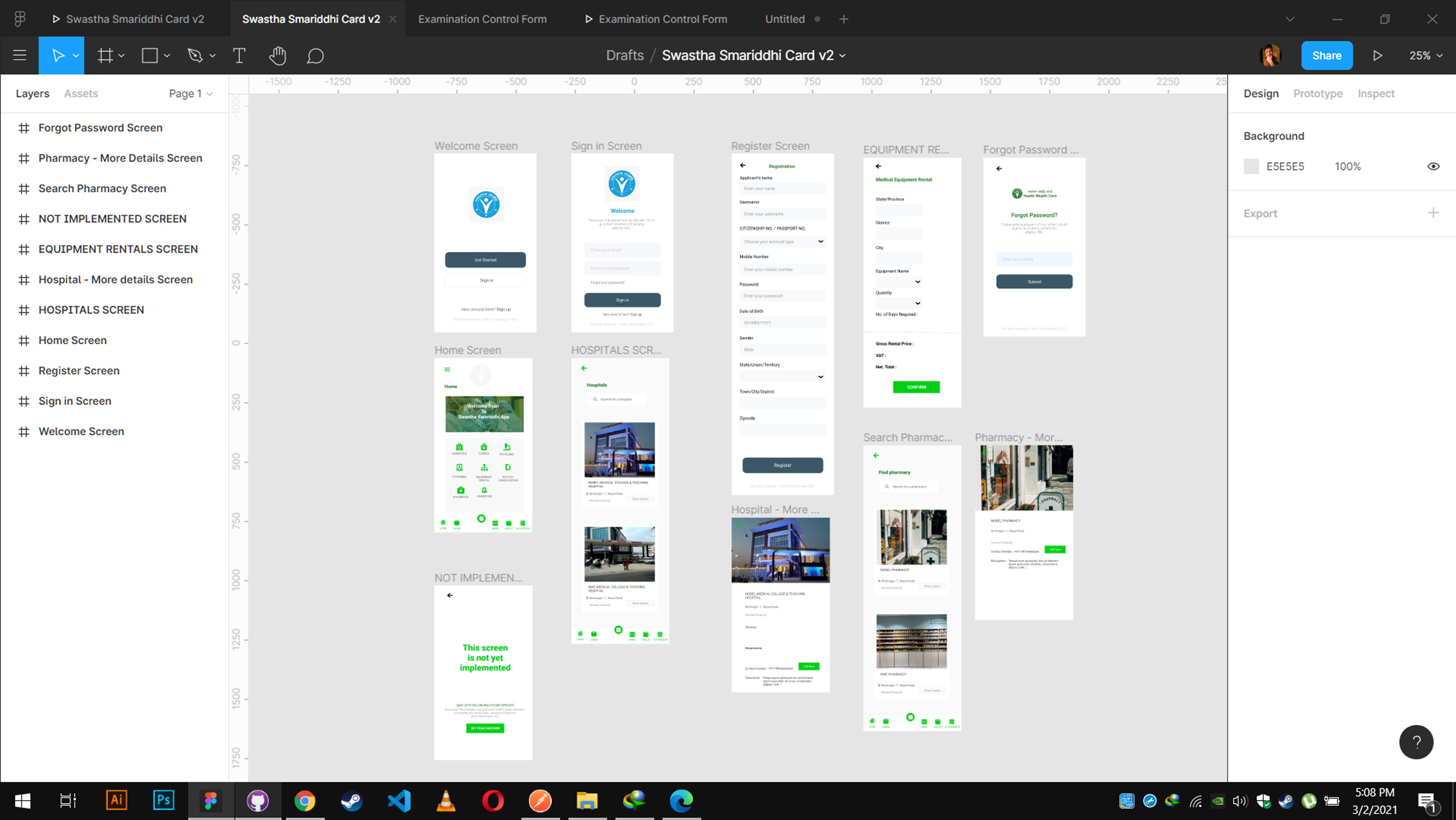Open file name dropdown chevron
This screenshot has height=820, width=1456.
point(843,55)
